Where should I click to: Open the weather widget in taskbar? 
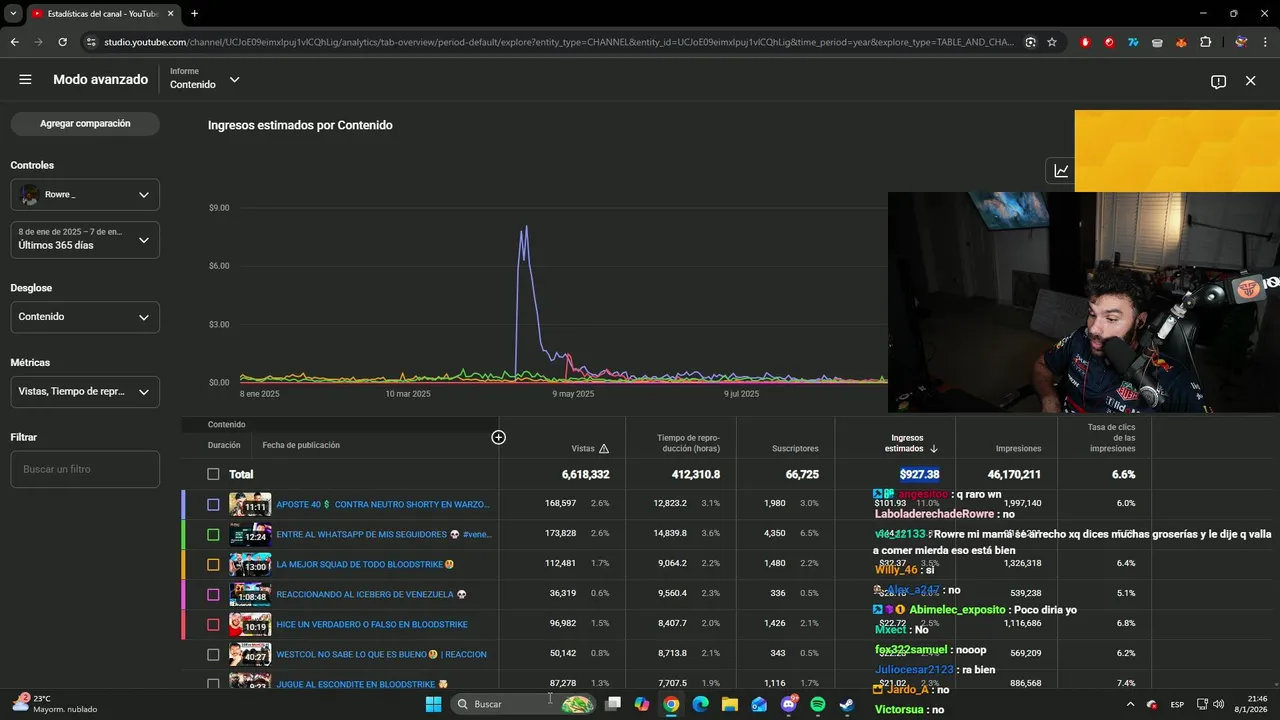point(57,704)
